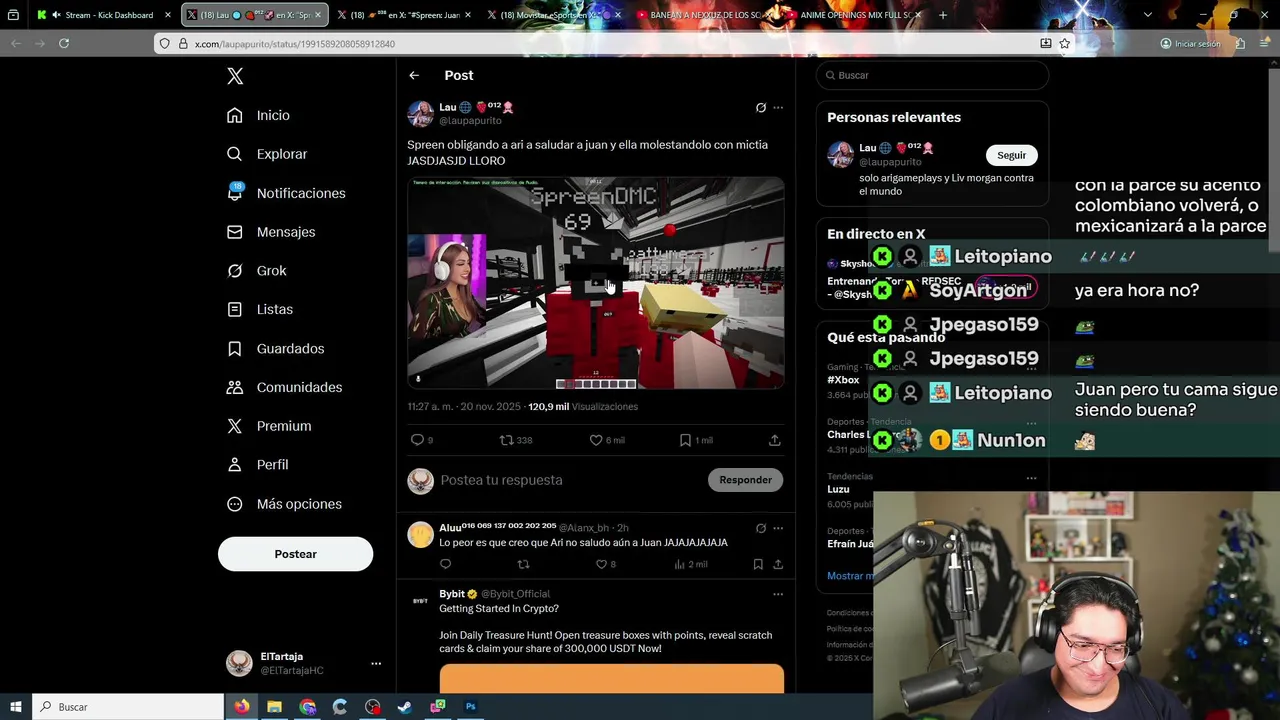
Task: Open the Windows Start menu
Action: (15, 707)
